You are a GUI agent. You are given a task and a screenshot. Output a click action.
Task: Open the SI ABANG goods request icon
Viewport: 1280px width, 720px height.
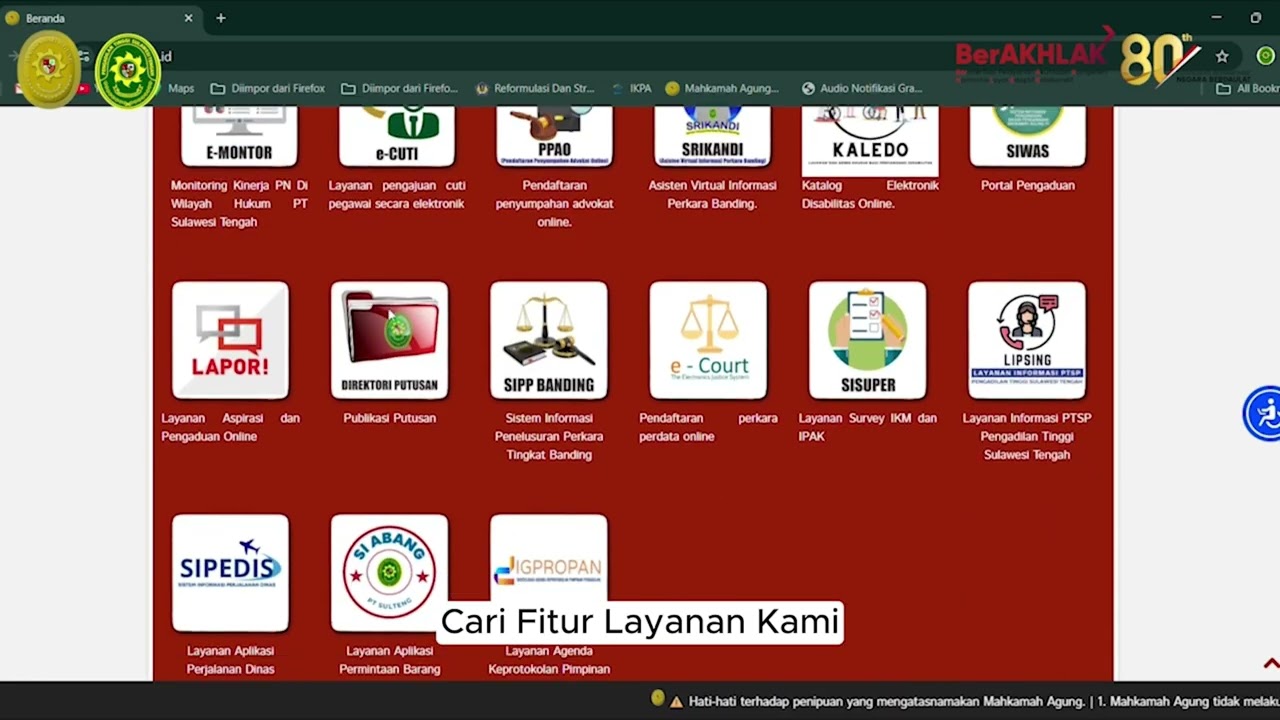(389, 573)
